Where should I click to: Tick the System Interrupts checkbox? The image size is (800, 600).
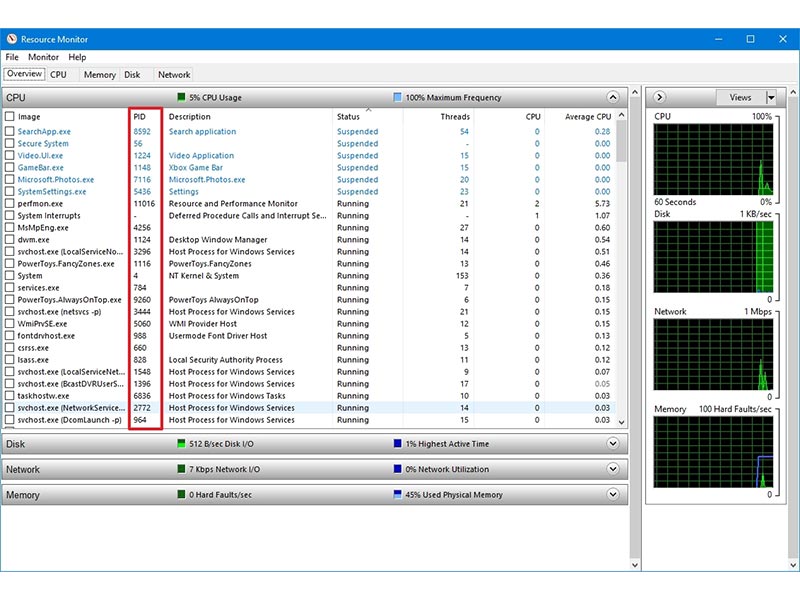[x=9, y=215]
